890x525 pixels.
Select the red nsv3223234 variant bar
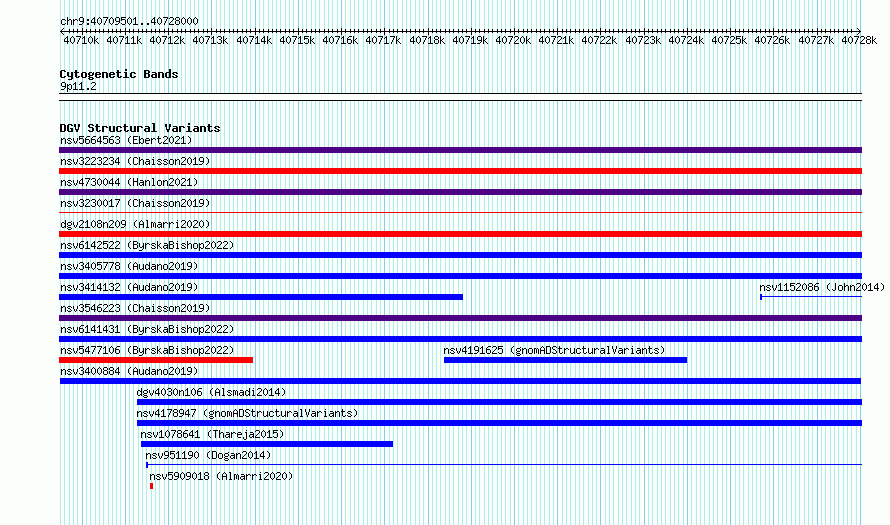pos(460,171)
